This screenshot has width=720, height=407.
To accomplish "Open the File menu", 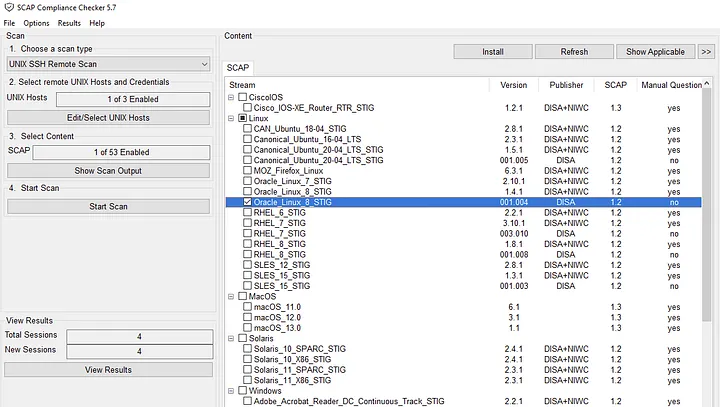I will 9,23.
